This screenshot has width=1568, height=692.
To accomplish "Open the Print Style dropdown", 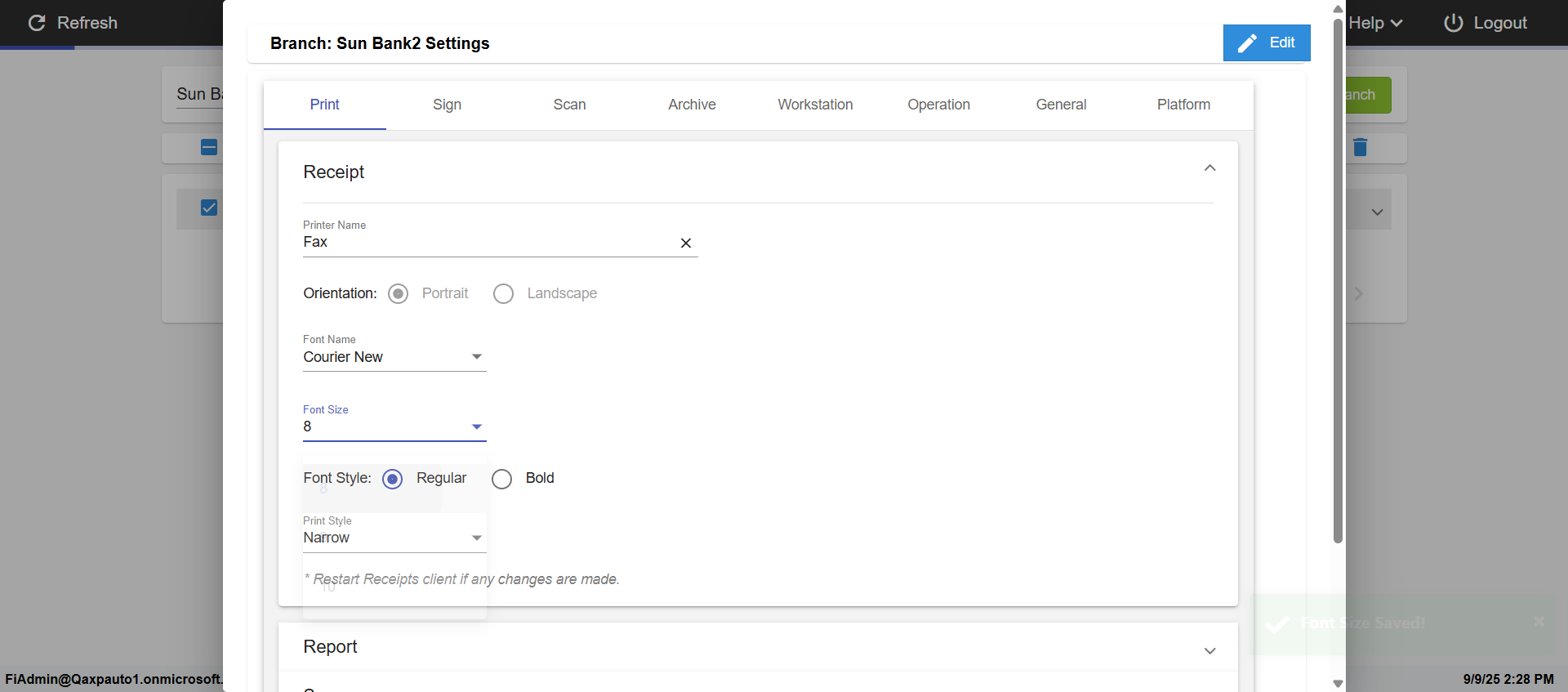I will pyautogui.click(x=476, y=538).
